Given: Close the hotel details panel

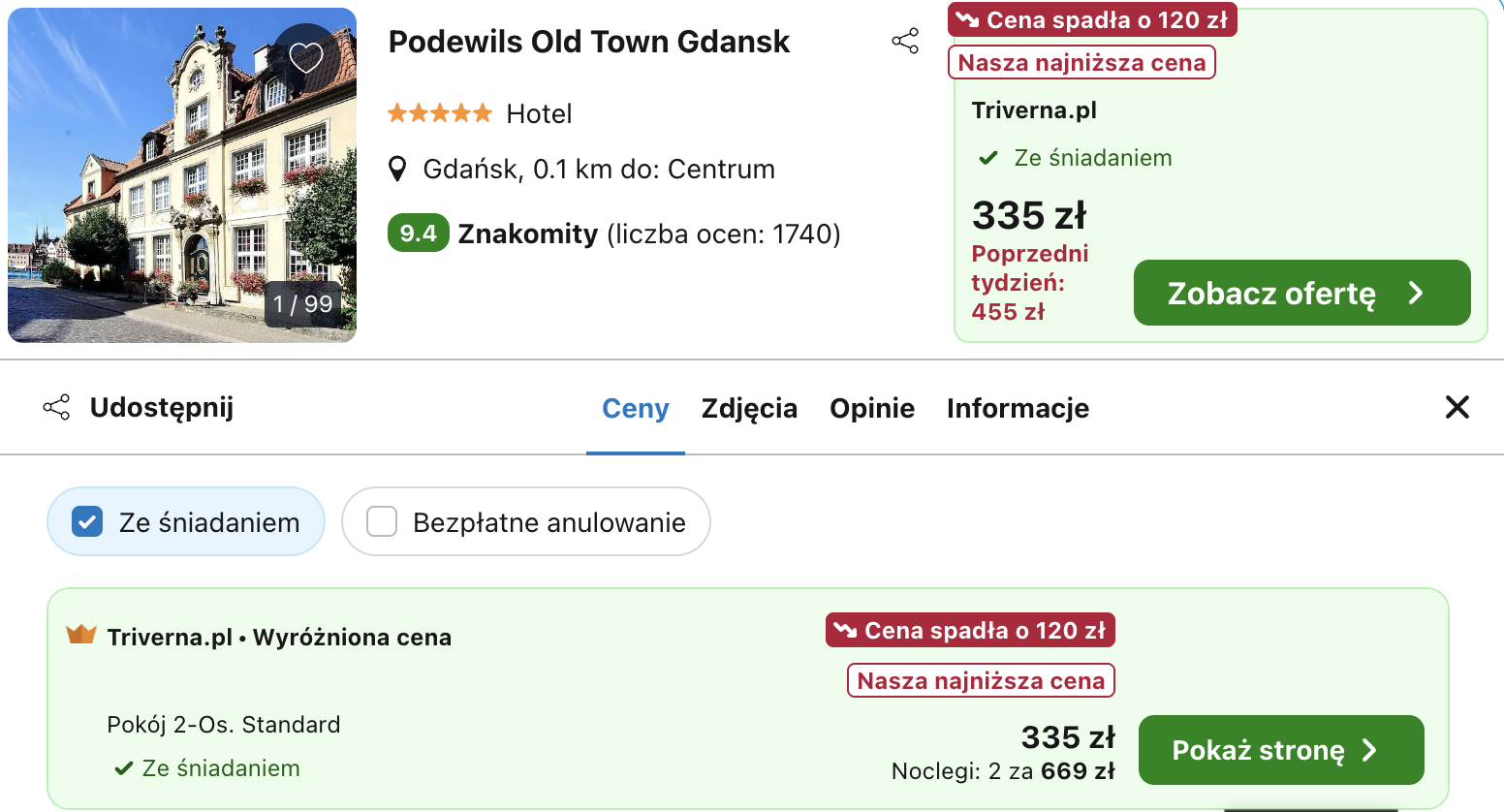Looking at the screenshot, I should [1457, 407].
